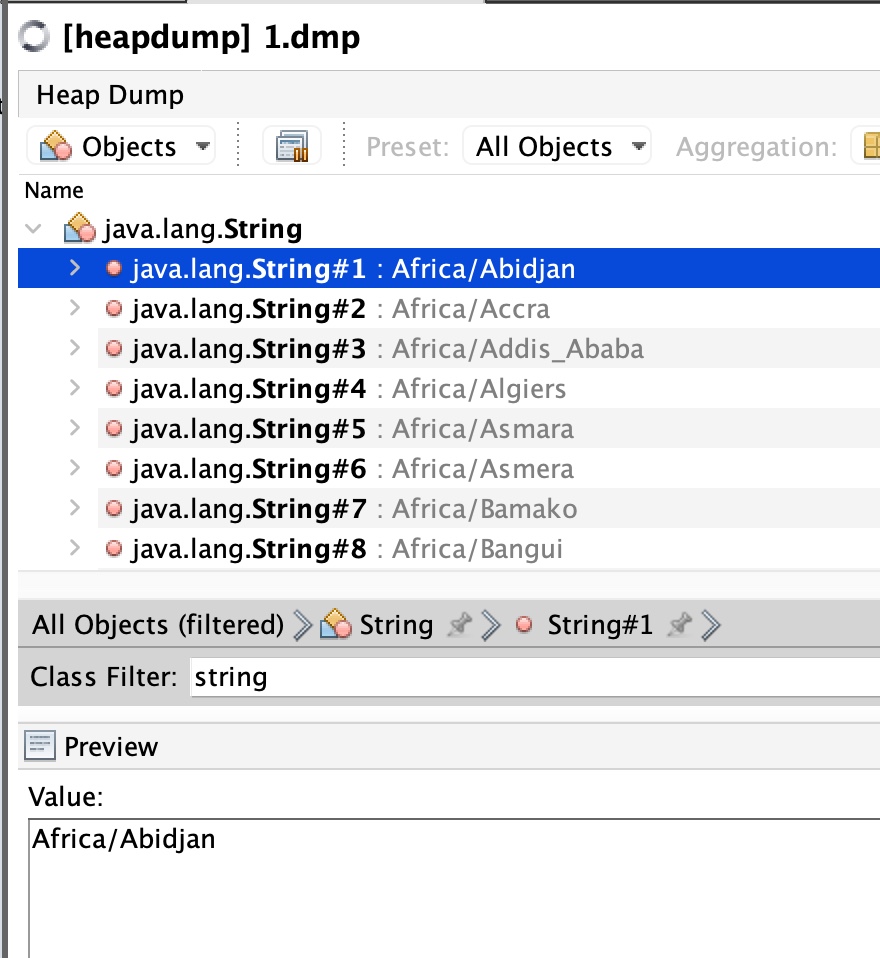Collapse the java.lang.String tree node
The image size is (880, 958).
tap(35, 230)
